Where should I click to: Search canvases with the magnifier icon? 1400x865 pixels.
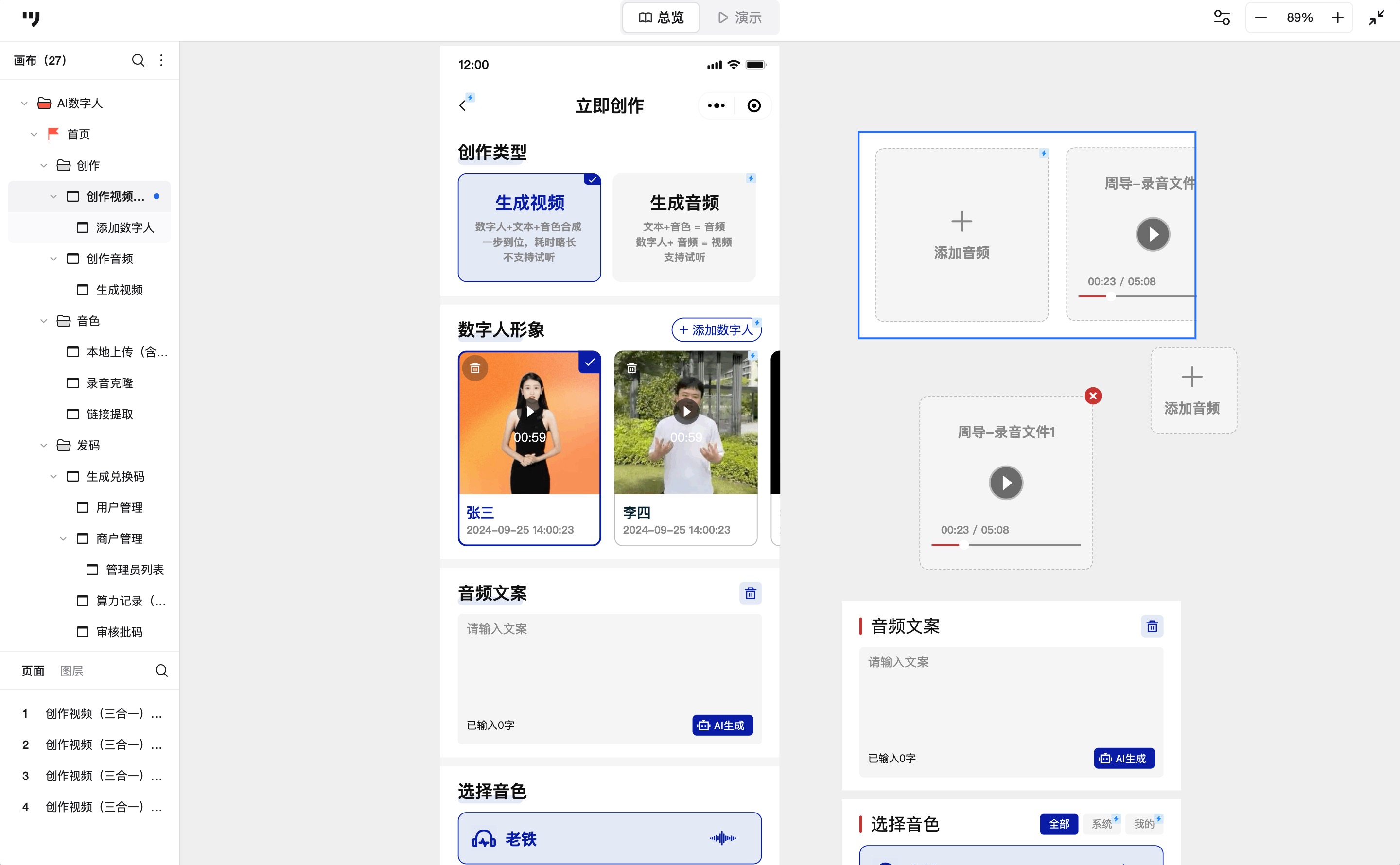click(138, 60)
